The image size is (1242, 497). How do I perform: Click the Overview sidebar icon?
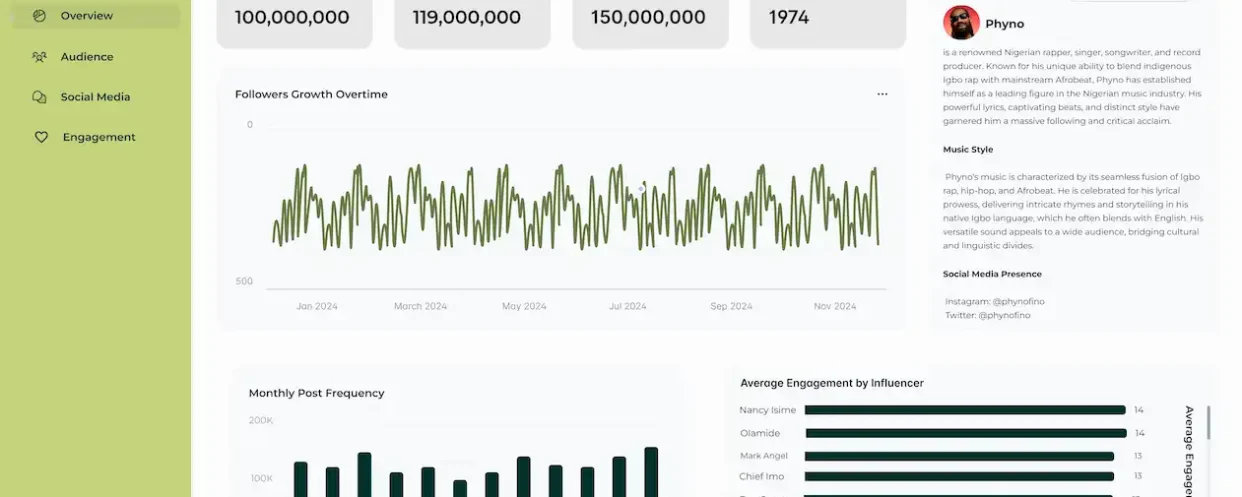(40, 16)
